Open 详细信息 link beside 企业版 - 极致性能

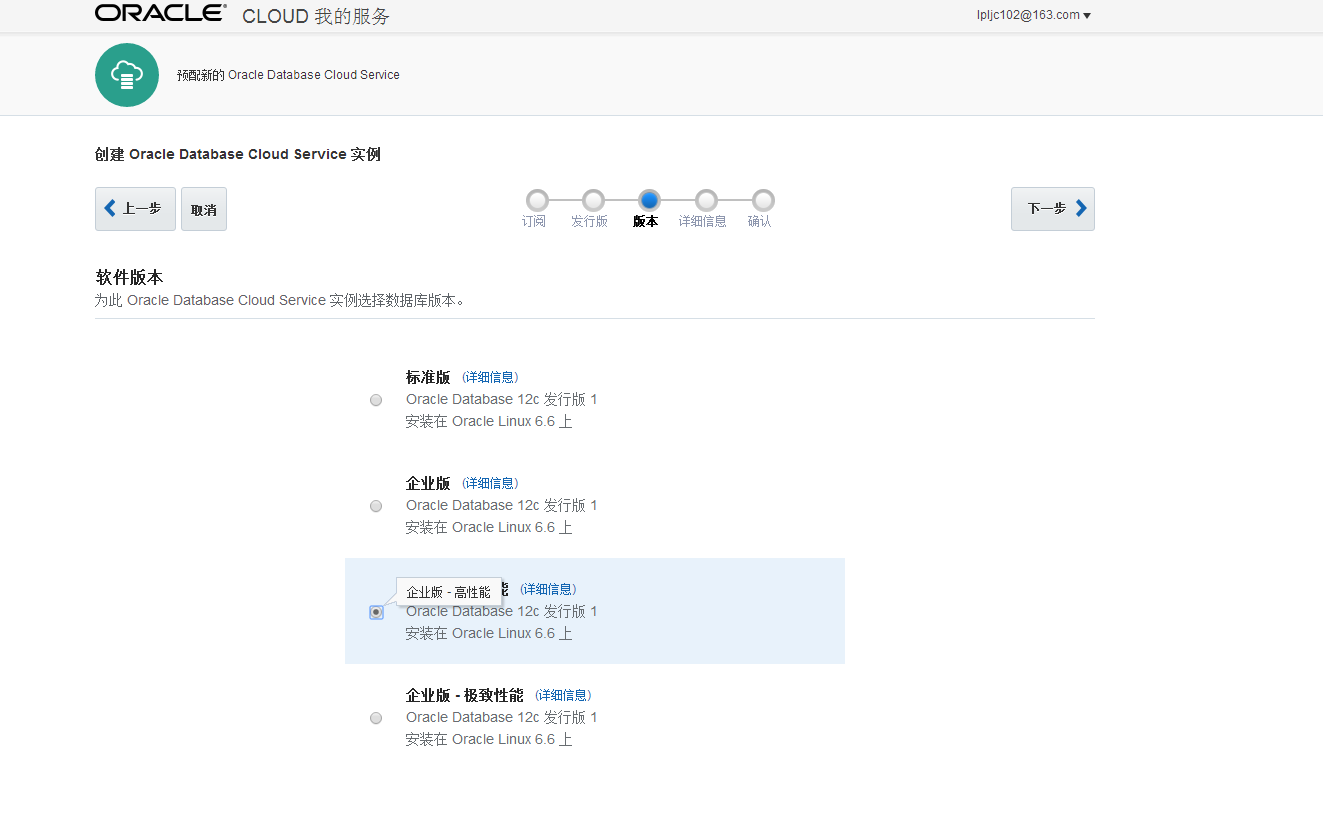click(563, 695)
